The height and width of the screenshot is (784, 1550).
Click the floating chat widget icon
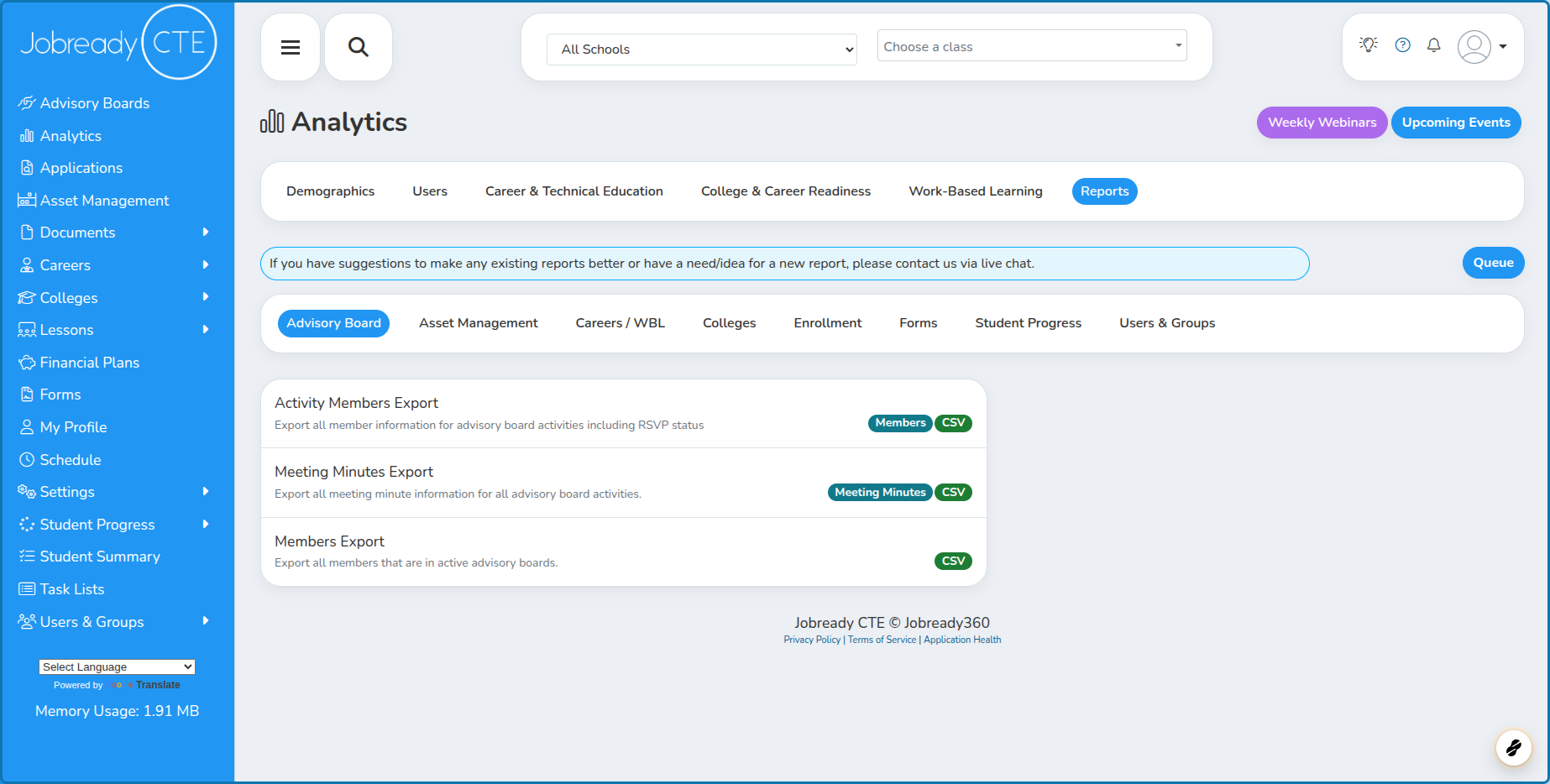(1514, 747)
